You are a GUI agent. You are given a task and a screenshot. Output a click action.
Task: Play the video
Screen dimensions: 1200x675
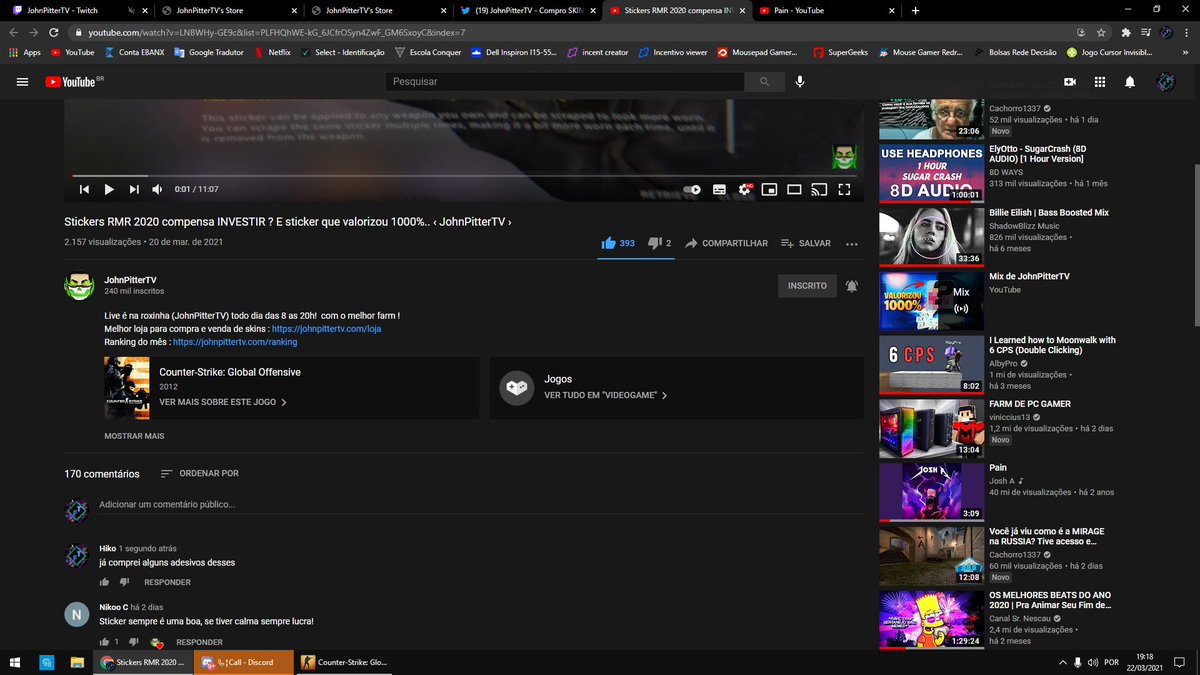[x=109, y=189]
